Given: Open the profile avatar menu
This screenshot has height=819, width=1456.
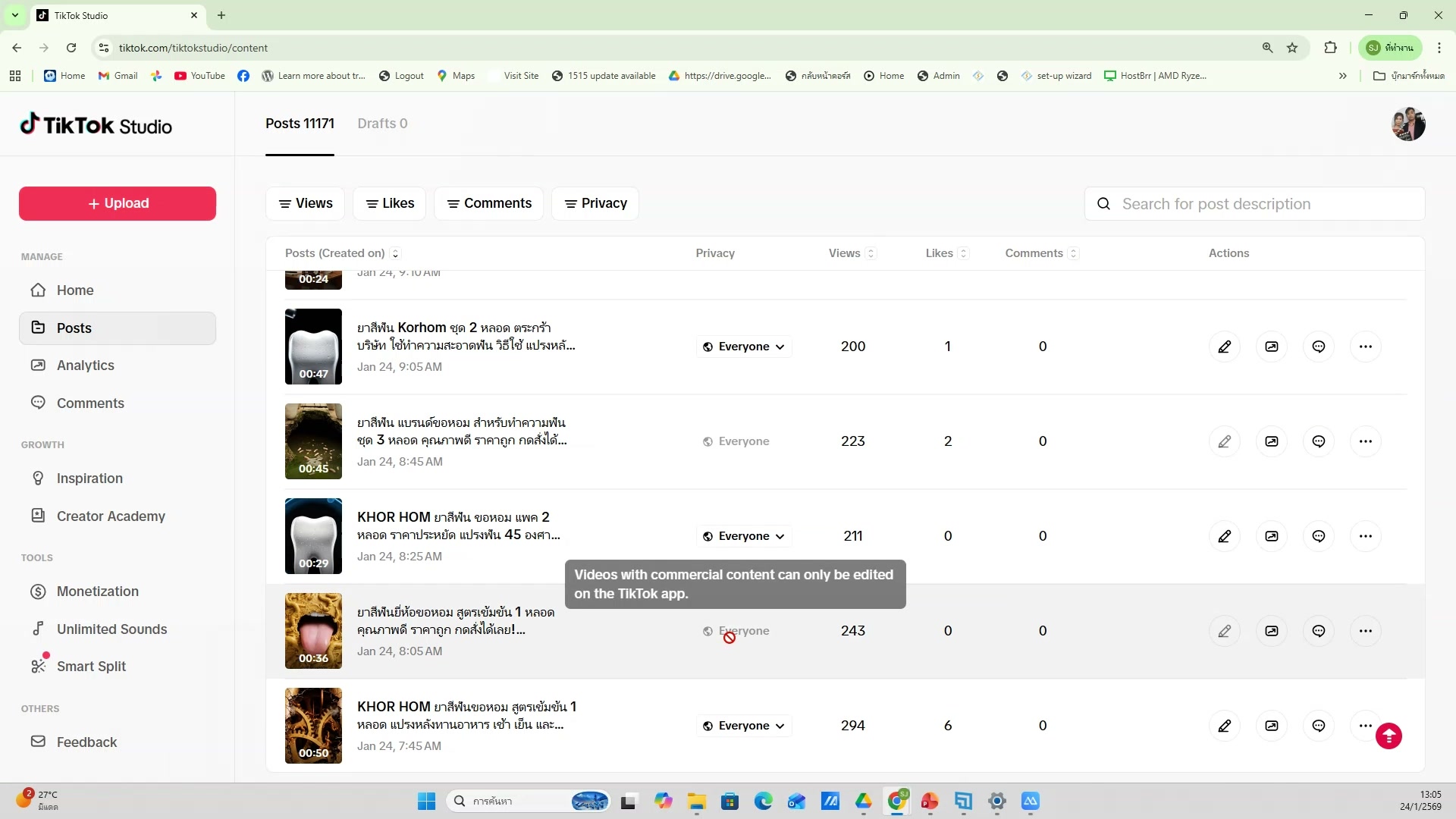Looking at the screenshot, I should [1408, 124].
